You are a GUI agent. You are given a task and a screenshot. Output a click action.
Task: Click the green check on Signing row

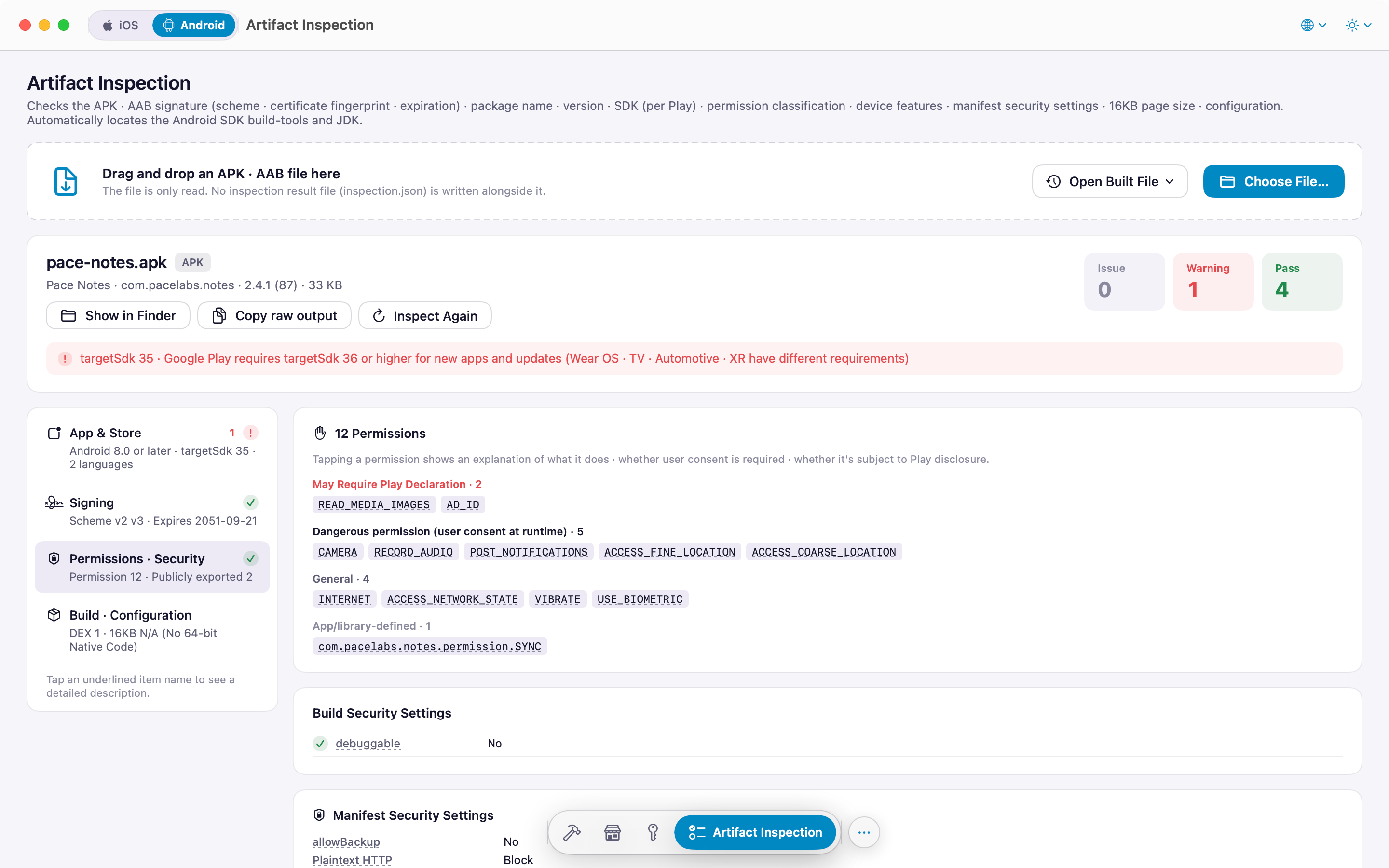[x=250, y=503]
